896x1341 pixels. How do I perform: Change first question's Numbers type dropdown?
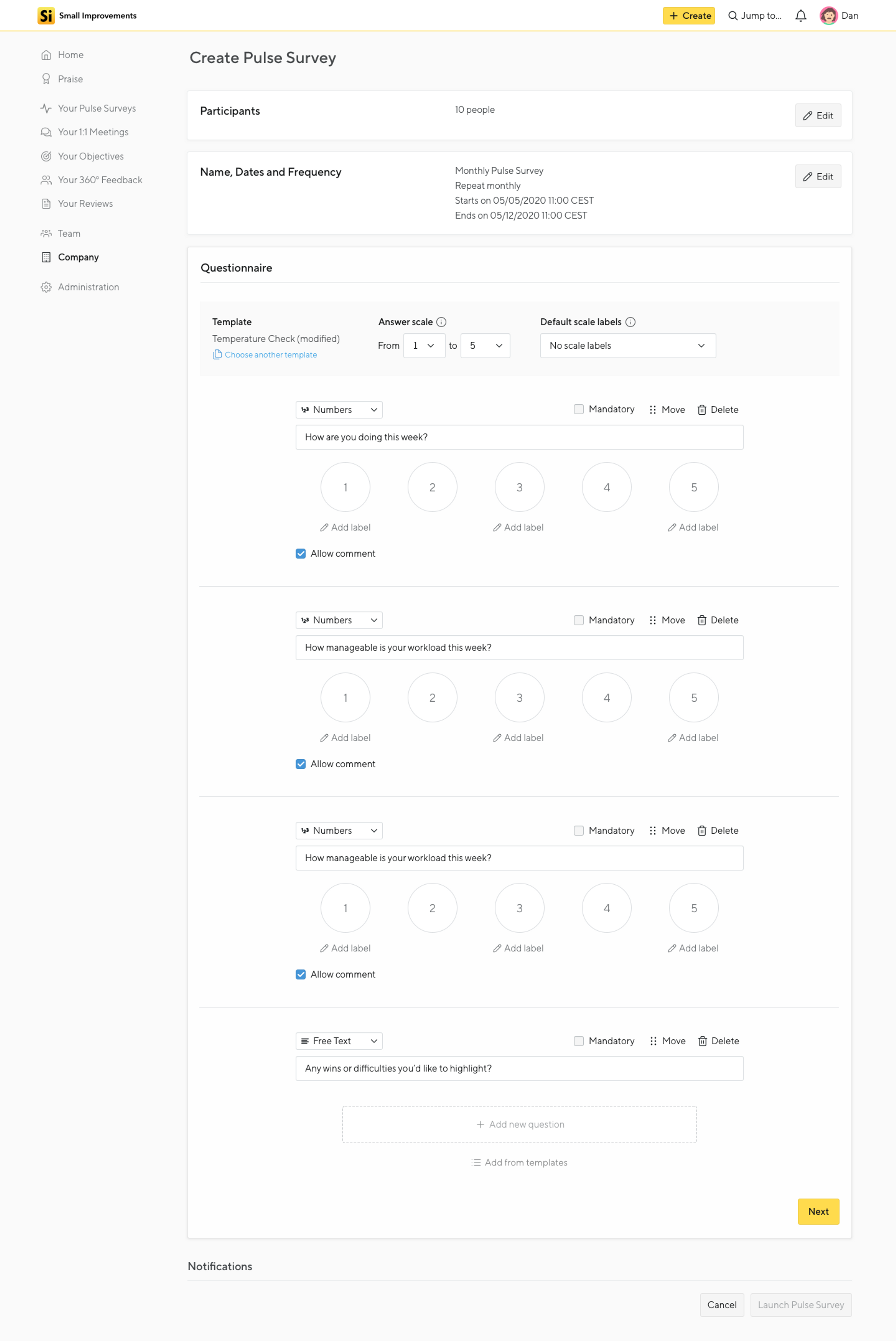(339, 410)
